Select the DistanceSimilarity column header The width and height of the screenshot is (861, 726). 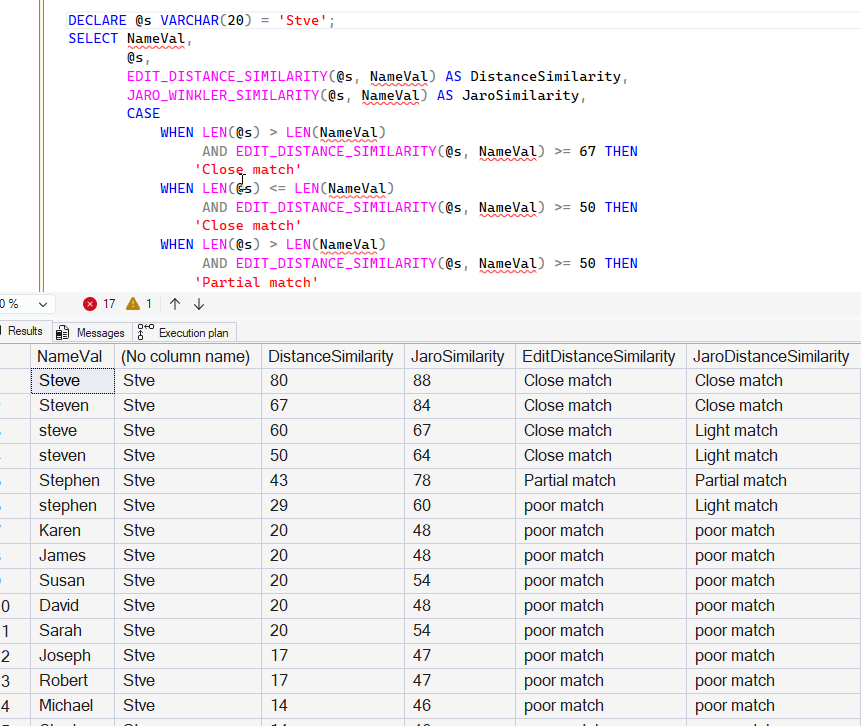click(x=331, y=356)
